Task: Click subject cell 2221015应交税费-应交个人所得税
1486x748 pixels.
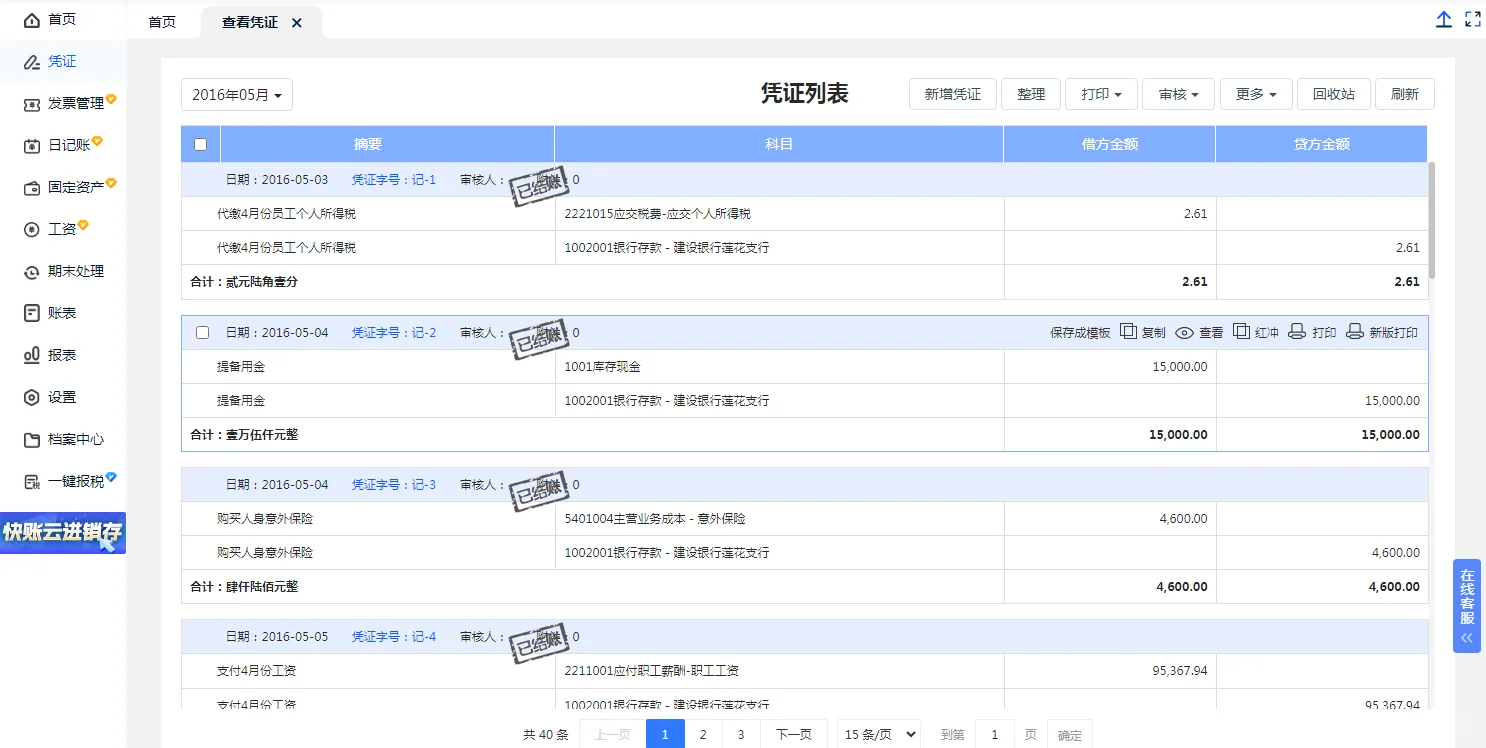Action: 780,214
